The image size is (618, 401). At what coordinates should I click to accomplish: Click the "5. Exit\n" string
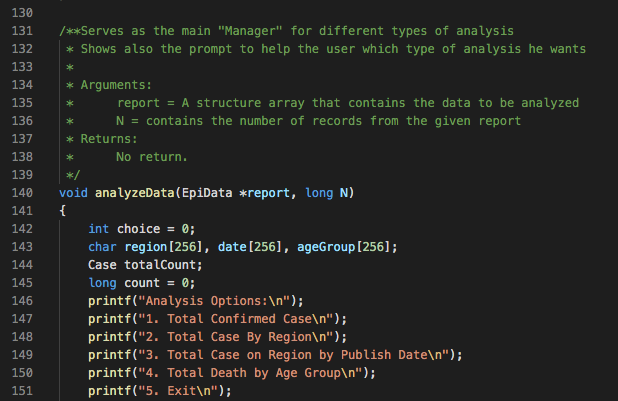tap(178, 391)
